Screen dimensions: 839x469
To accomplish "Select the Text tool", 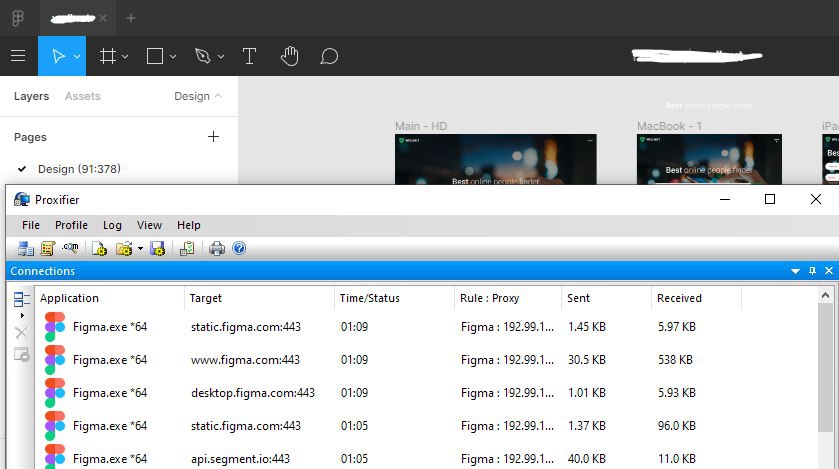I will 249,56.
